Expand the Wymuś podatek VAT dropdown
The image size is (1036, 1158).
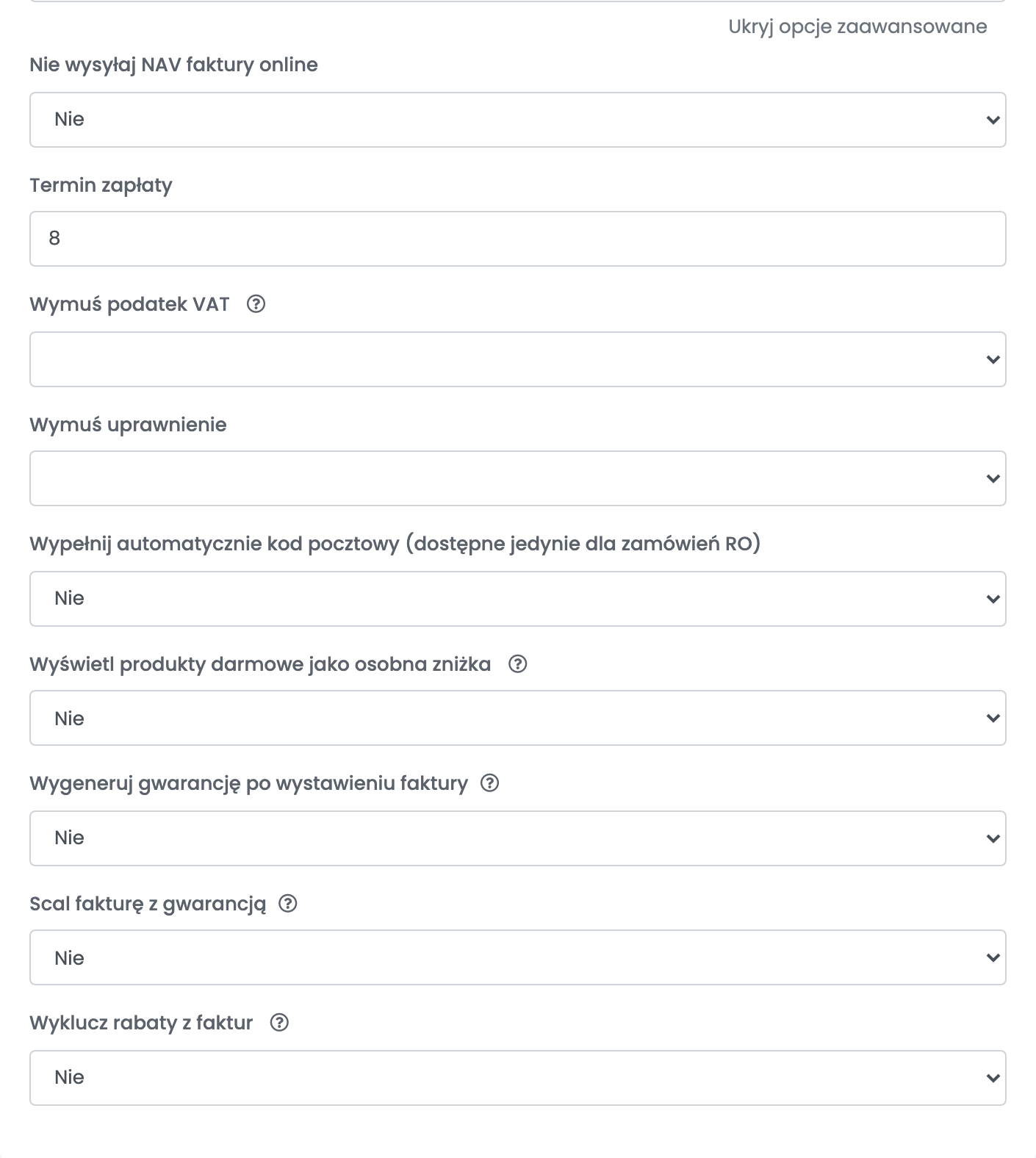coord(518,359)
